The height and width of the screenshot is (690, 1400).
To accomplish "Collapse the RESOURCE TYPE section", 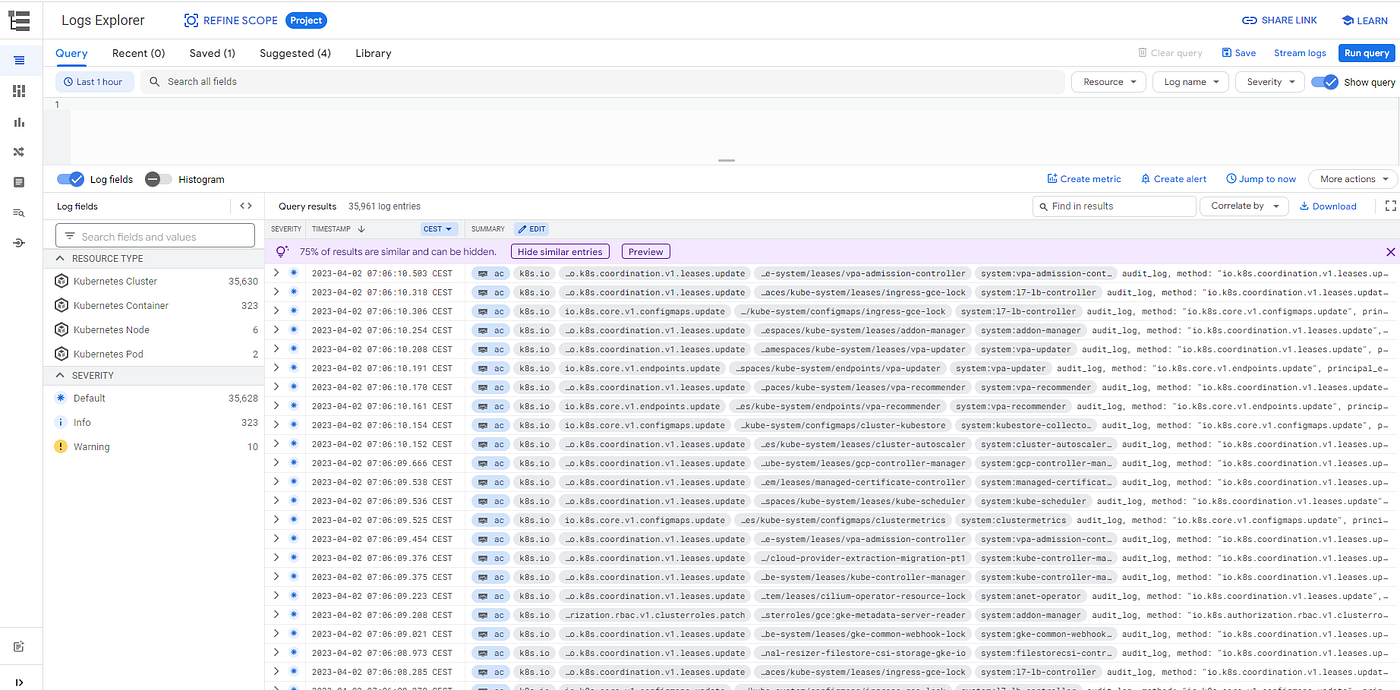I will point(59,258).
